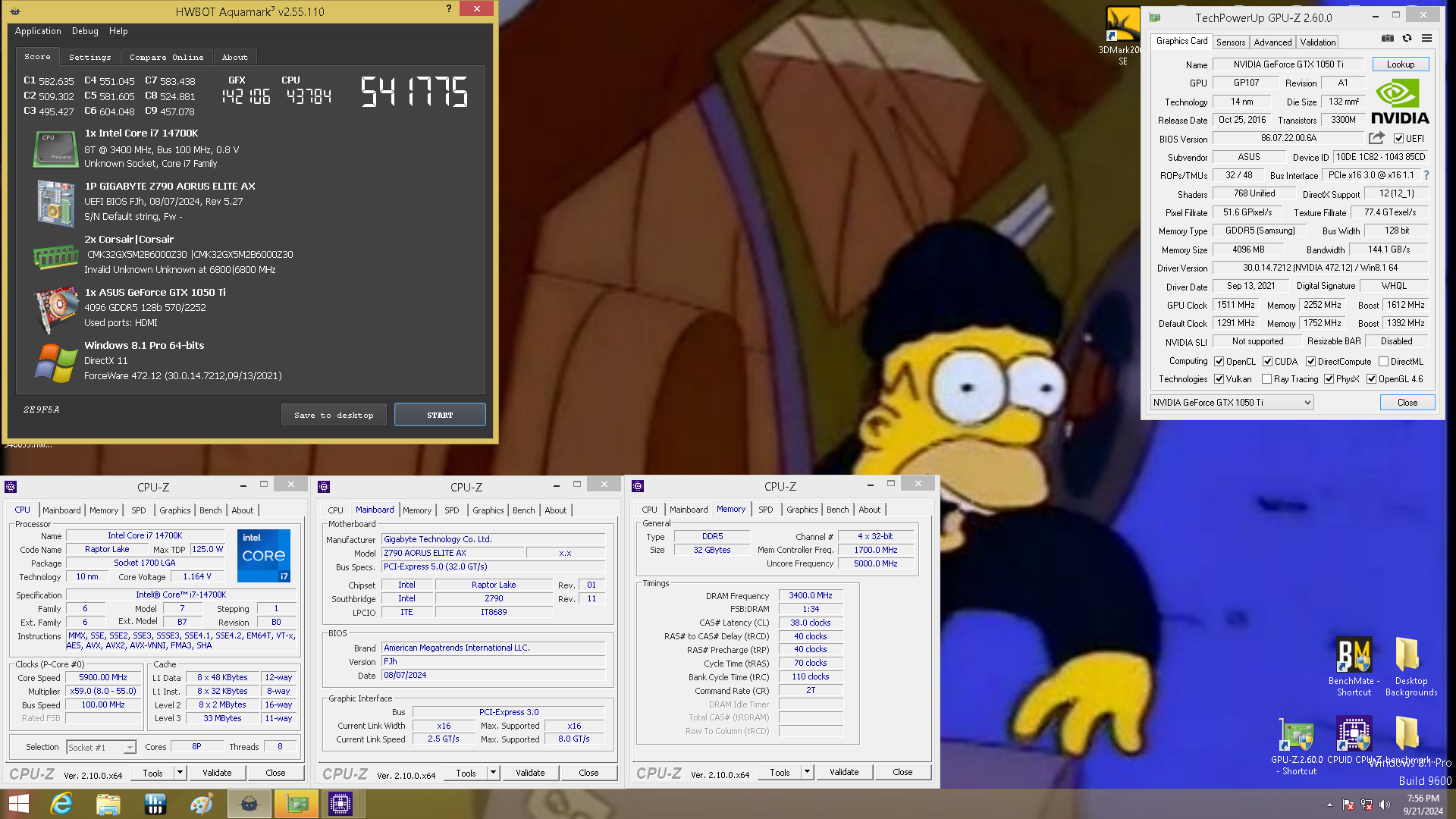Open the Debug menu in Aquamark
The height and width of the screenshot is (819, 1456).
click(85, 31)
